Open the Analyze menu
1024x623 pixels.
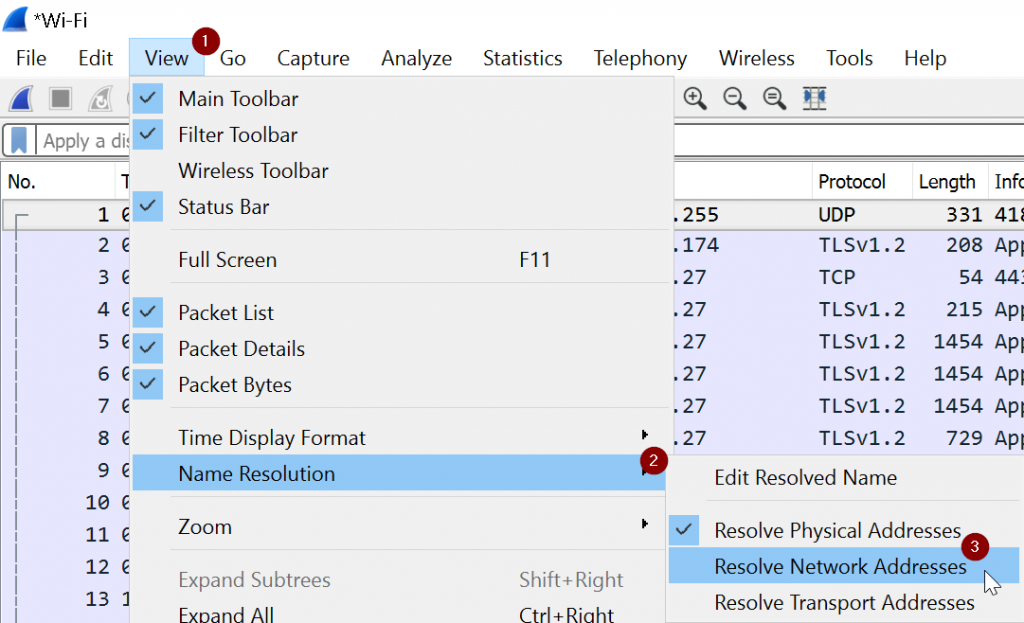[x=416, y=58]
